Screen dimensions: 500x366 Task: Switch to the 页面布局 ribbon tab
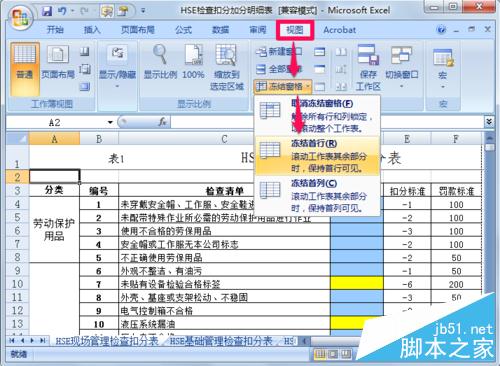138,30
